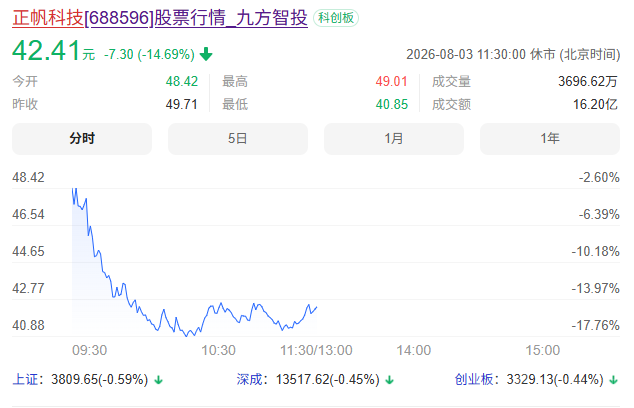Switch to the 5日 chart tab
This screenshot has width=634, height=408.
[x=238, y=139]
